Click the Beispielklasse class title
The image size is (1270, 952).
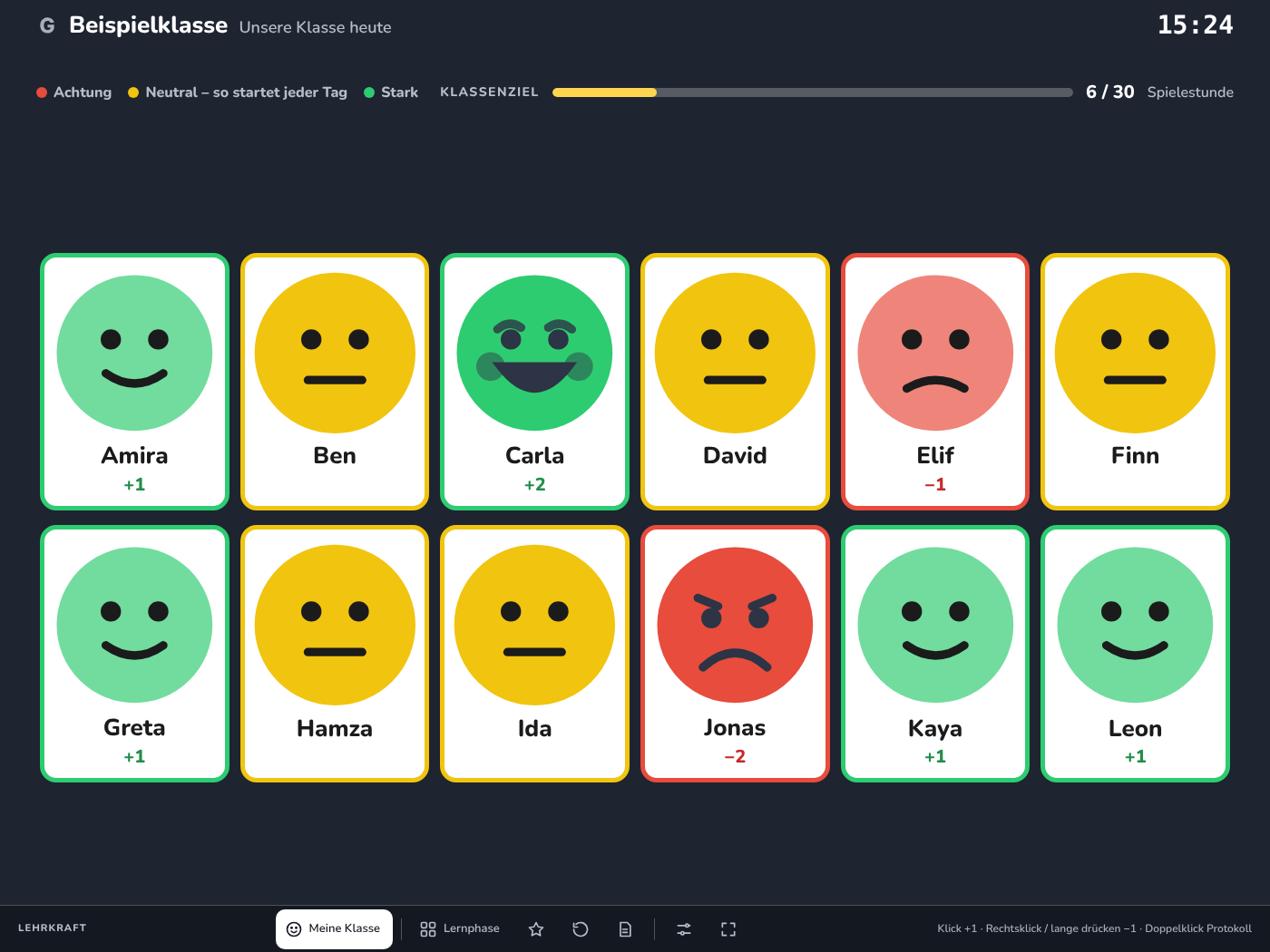[x=148, y=25]
